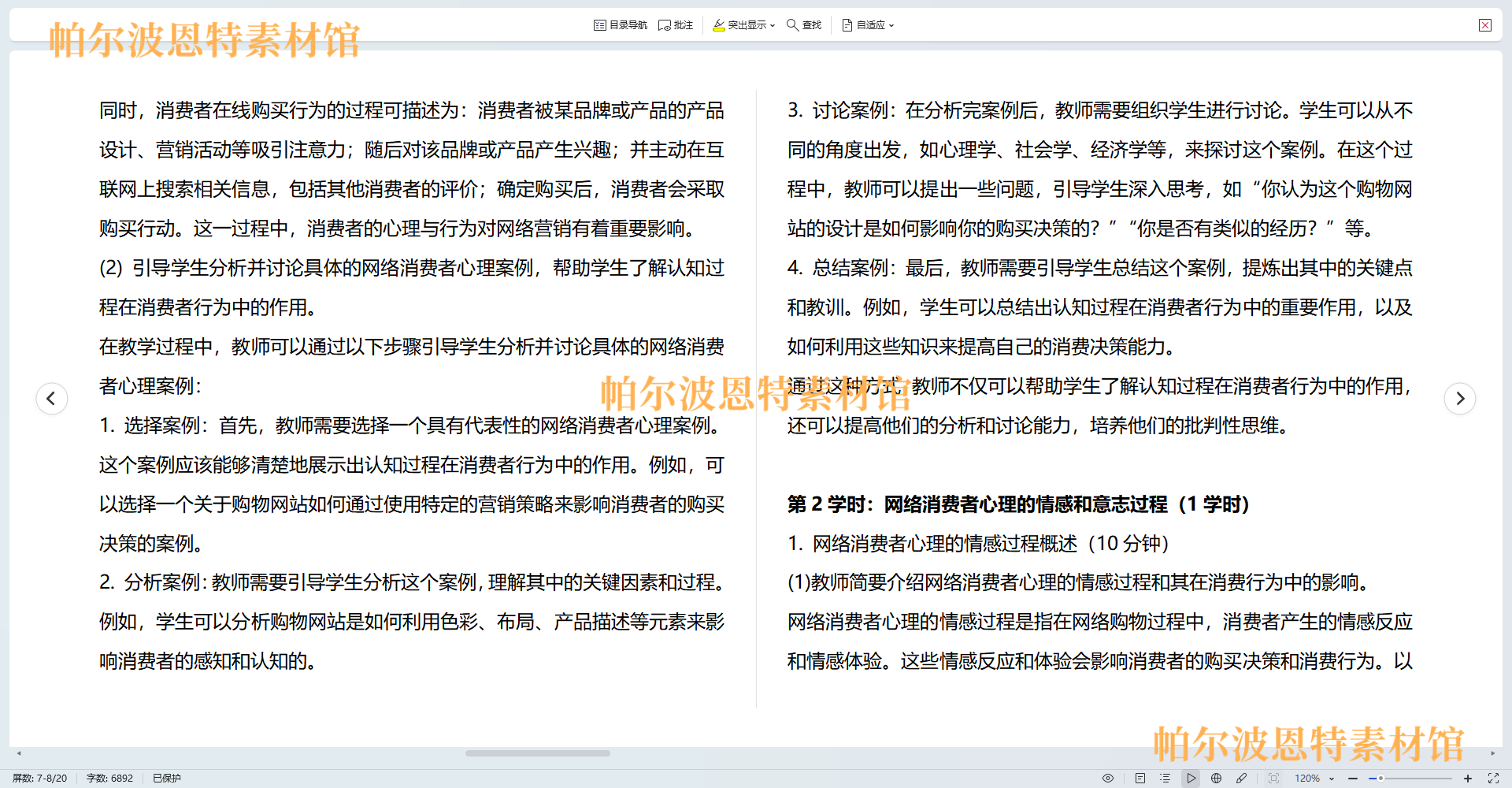Click the 字数: 6892 word count
This screenshot has height=788, width=1512.
pyautogui.click(x=109, y=778)
